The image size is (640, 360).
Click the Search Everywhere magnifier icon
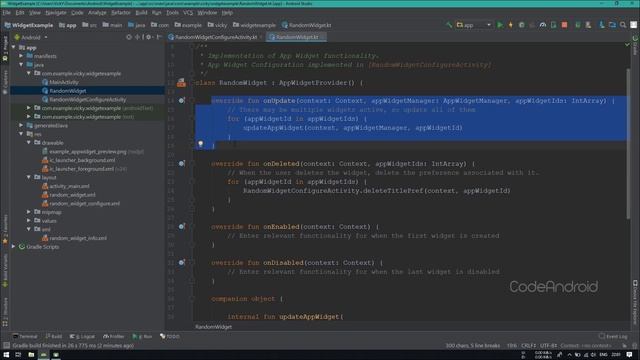pos(623,25)
